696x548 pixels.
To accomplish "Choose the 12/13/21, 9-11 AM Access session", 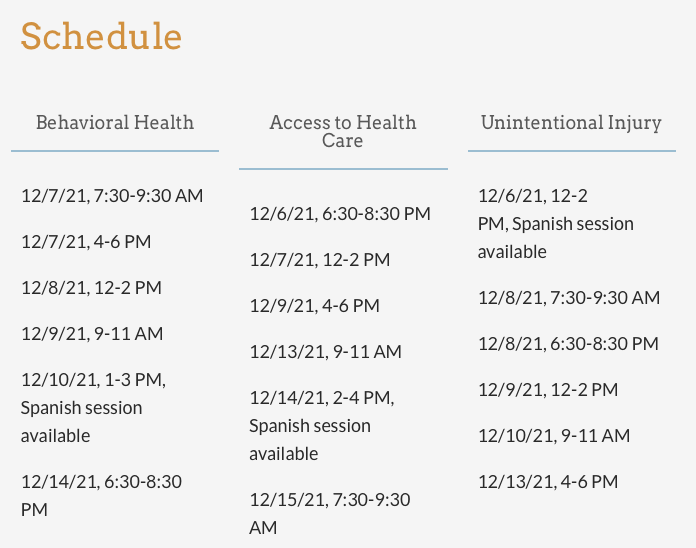I will click(325, 352).
